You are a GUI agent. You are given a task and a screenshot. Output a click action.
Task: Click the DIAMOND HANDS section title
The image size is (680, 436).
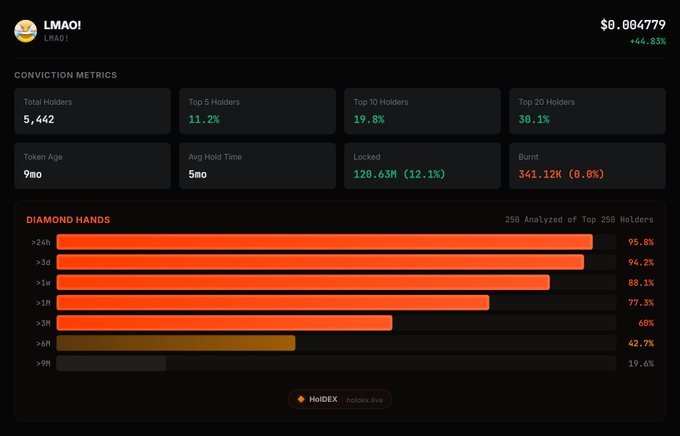click(68, 220)
